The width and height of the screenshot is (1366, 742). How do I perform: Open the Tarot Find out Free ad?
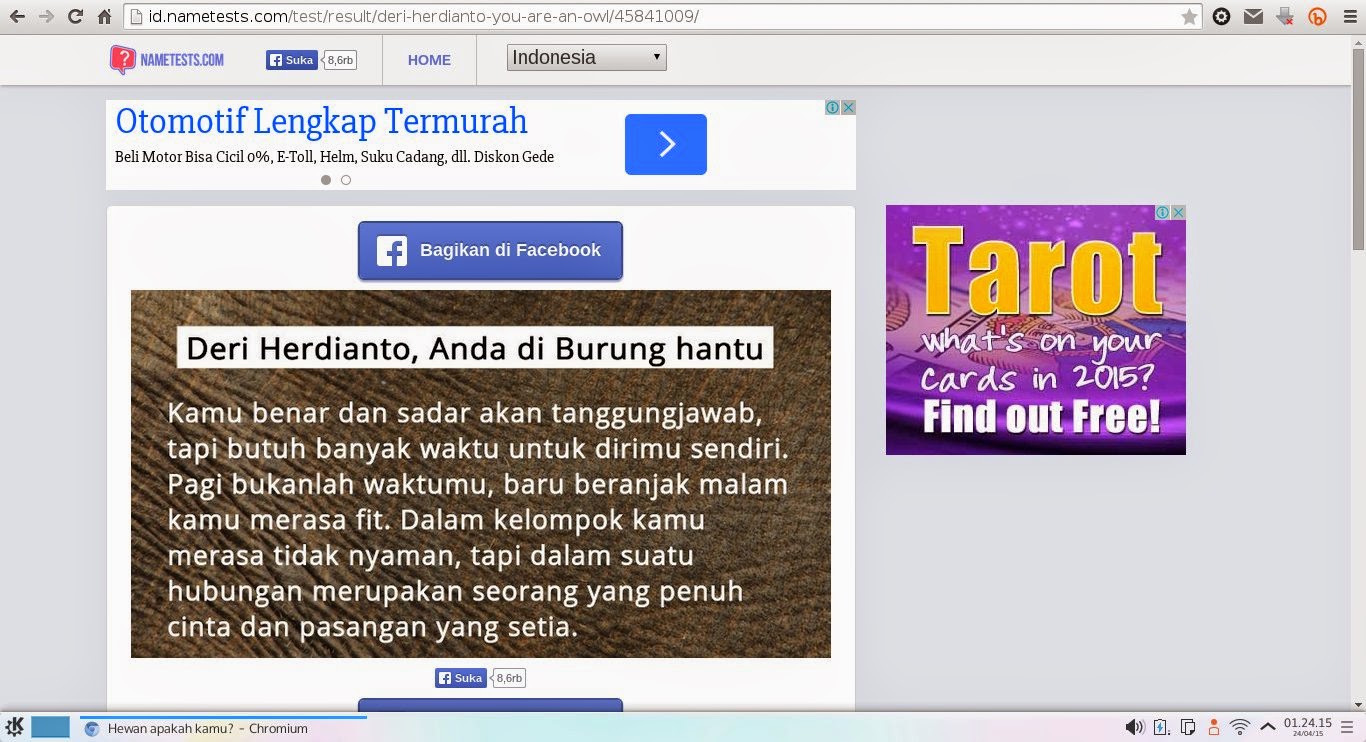coord(1036,330)
